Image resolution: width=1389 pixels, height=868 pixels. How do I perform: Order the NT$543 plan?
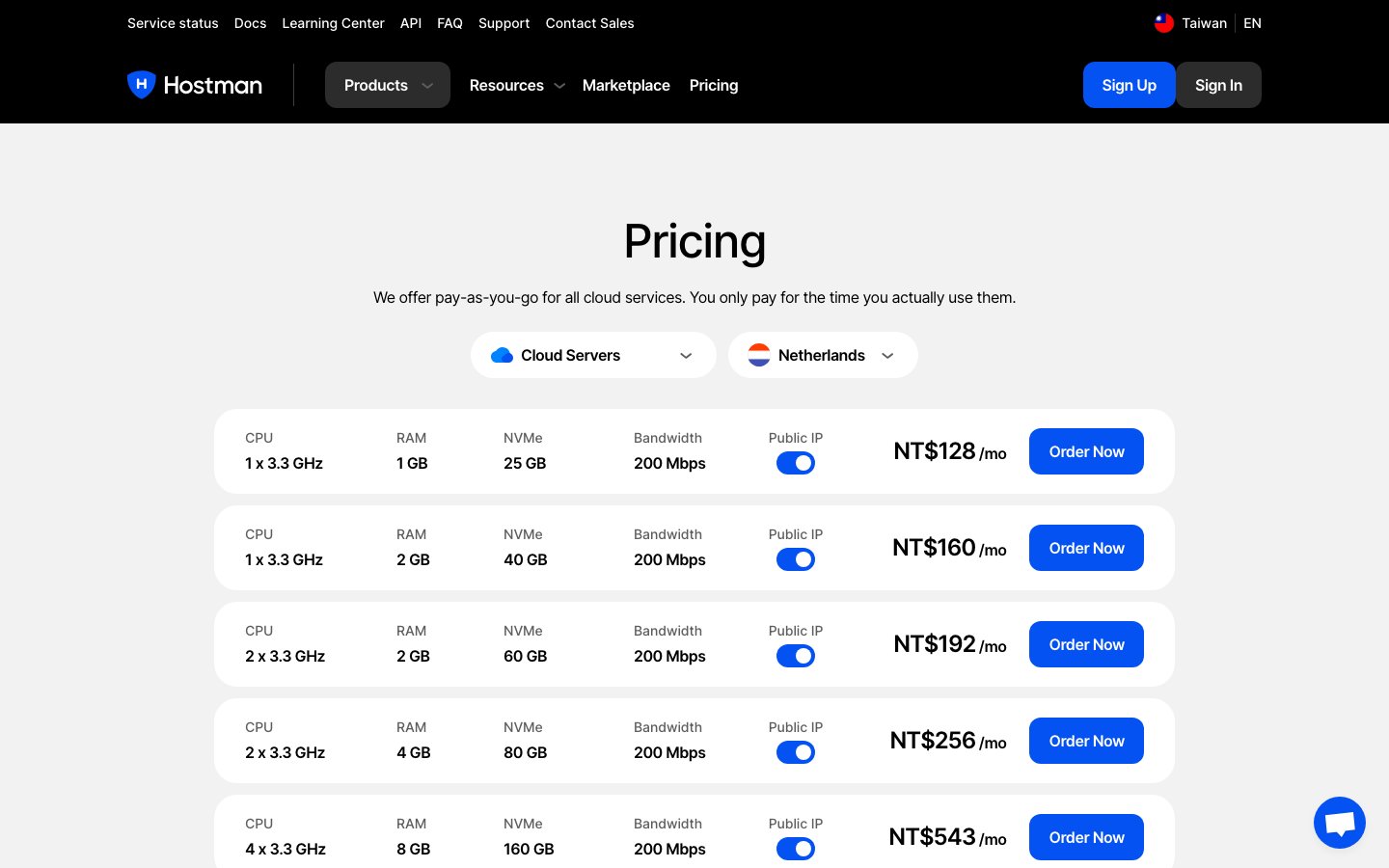1086,837
